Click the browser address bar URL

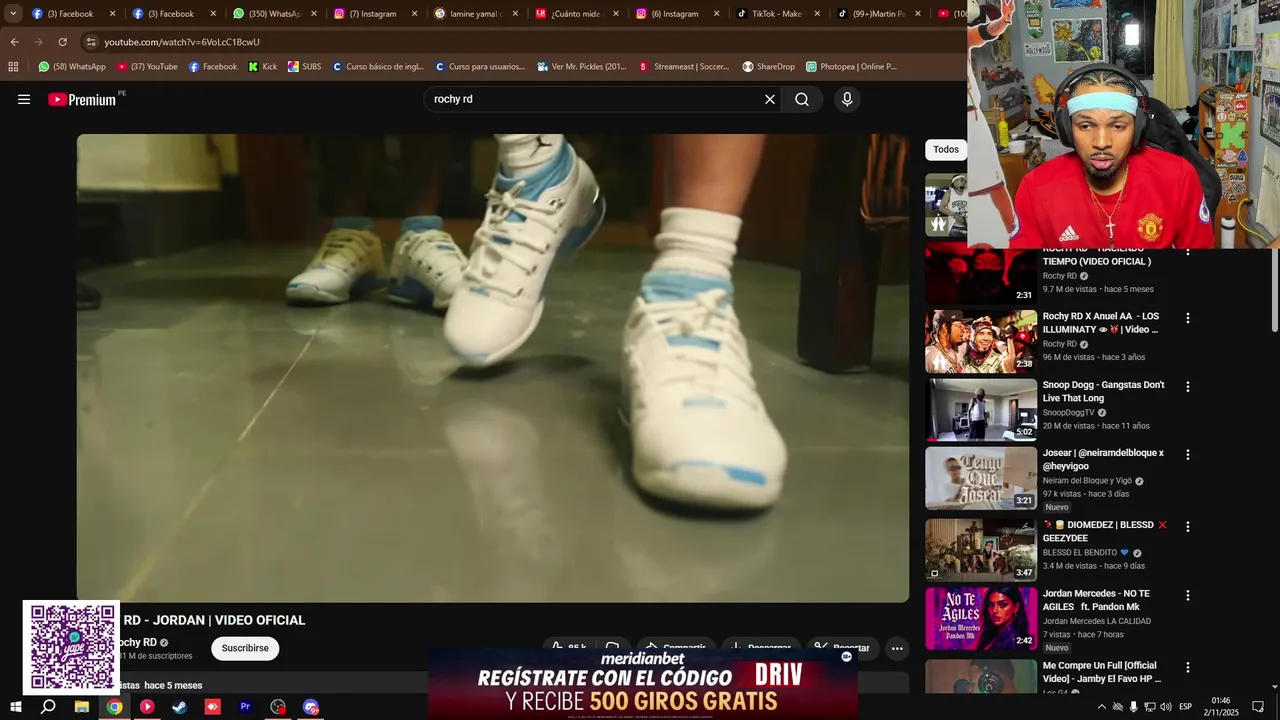click(x=182, y=42)
